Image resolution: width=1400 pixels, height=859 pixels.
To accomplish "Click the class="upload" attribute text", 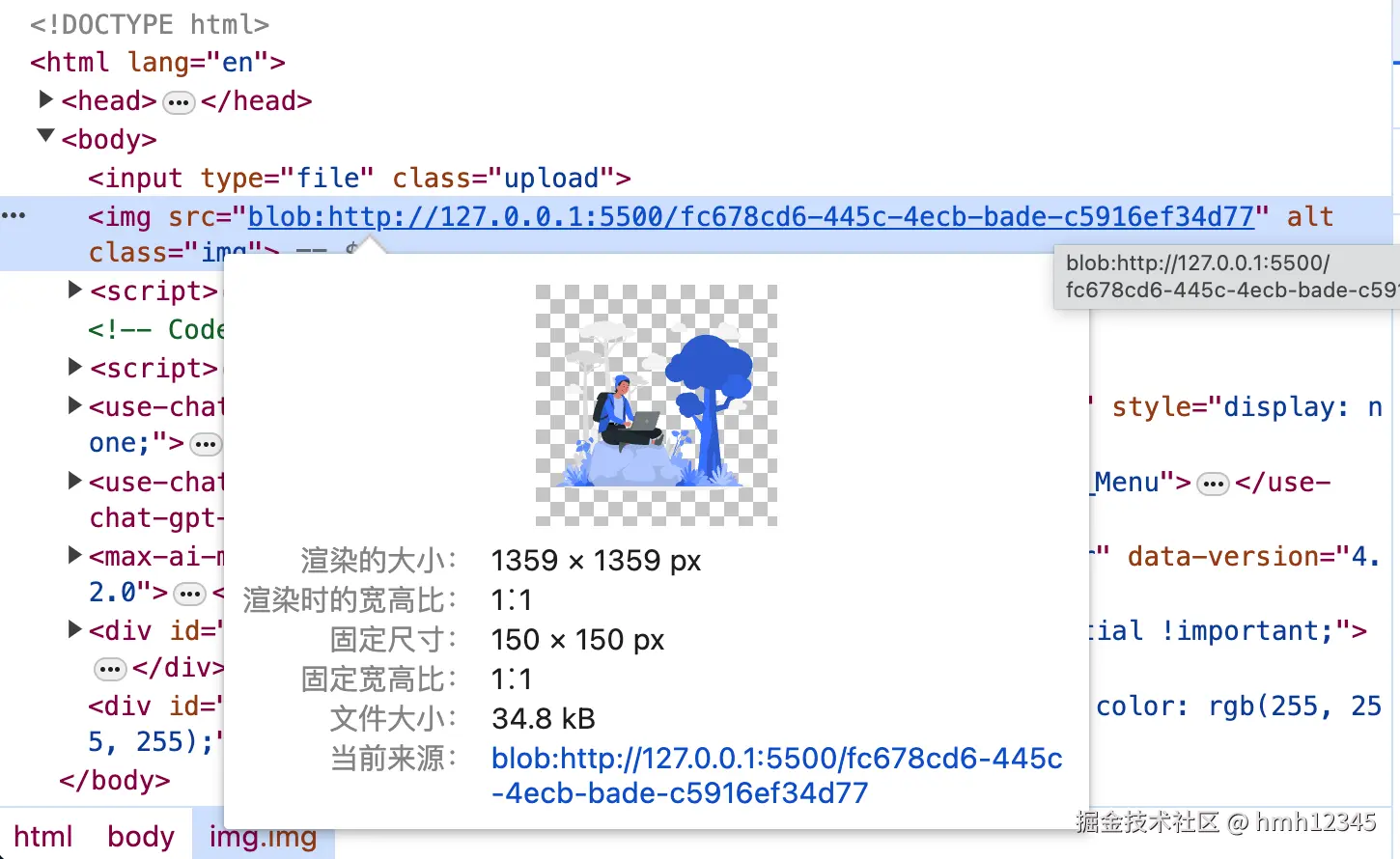I will click(x=503, y=179).
